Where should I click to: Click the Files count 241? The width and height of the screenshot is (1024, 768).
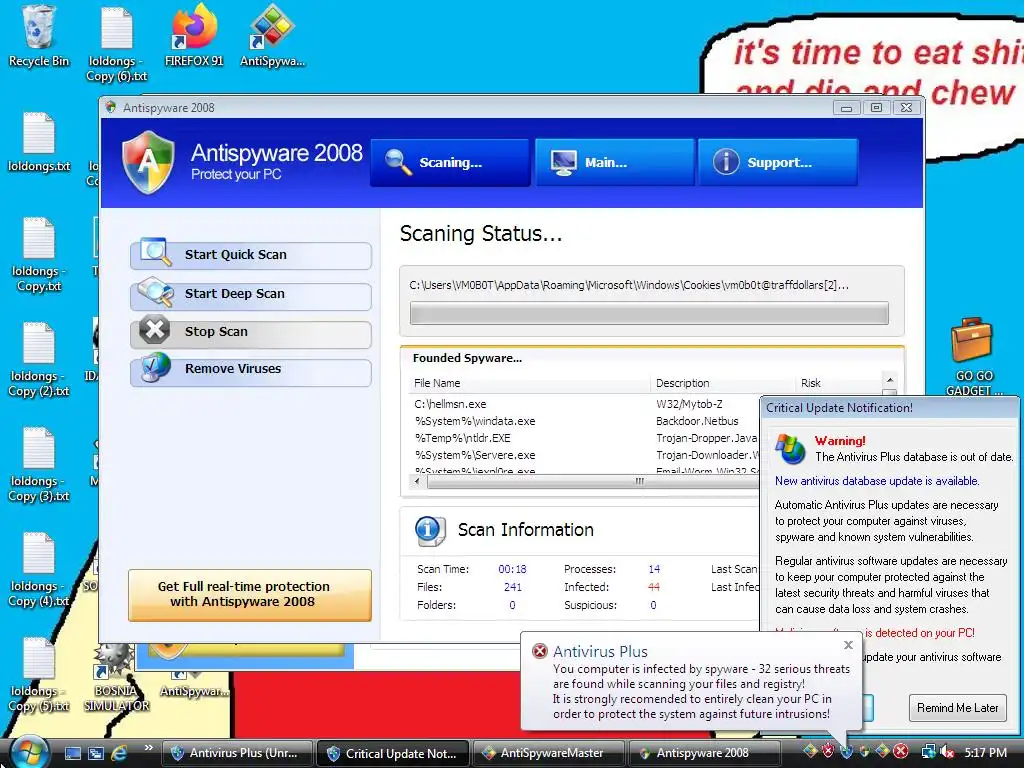tap(513, 587)
